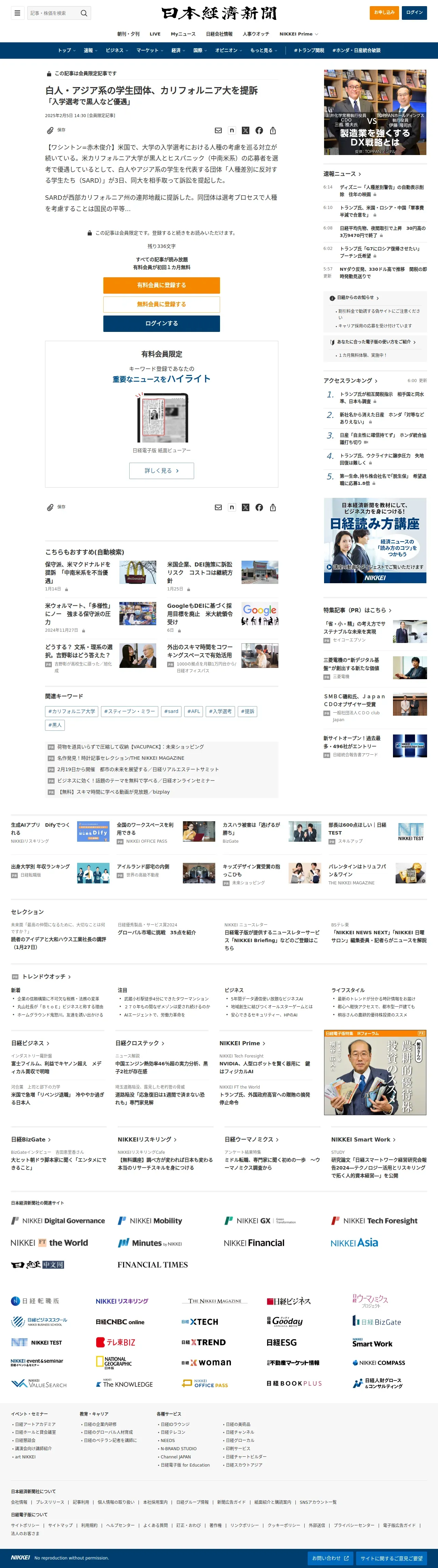Open the LIVE menu item
438x1568 pixels.
155,34
